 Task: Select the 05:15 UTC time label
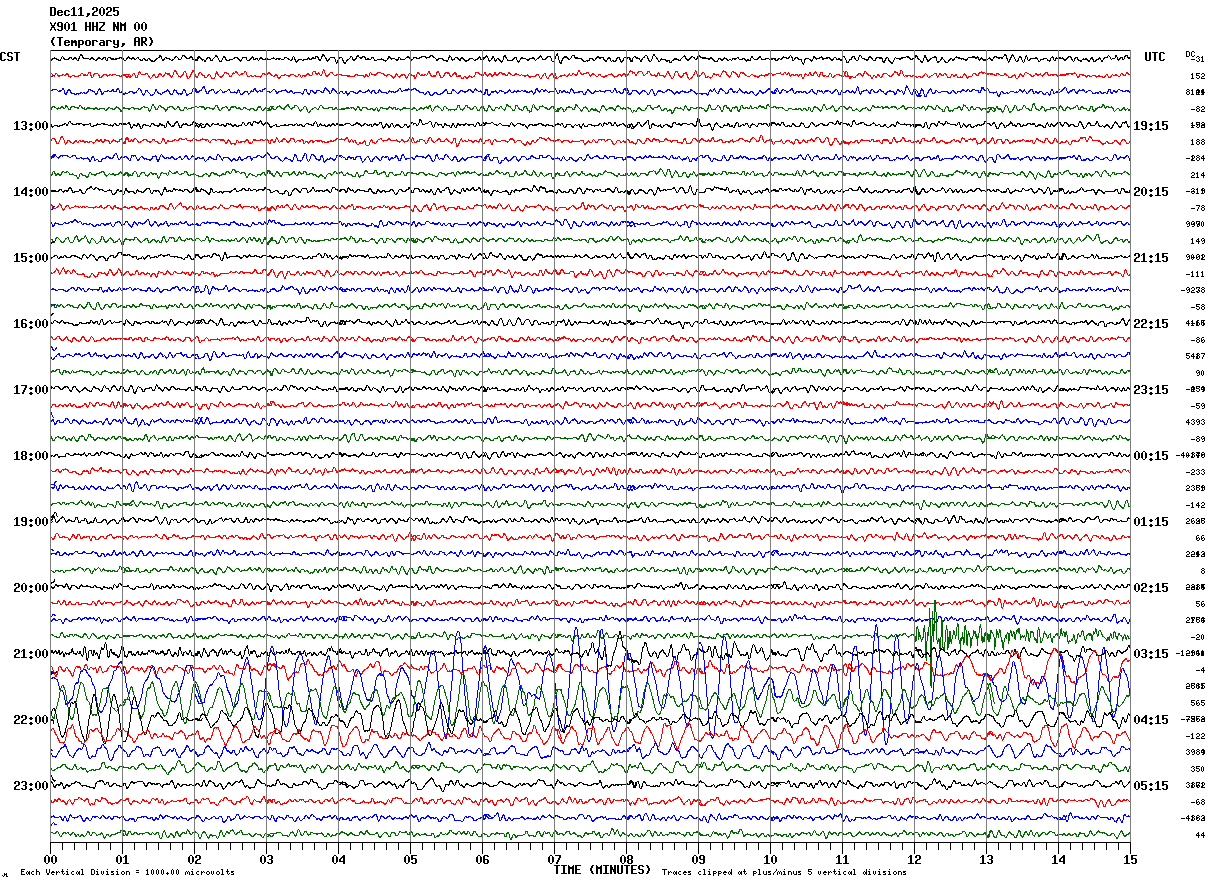(x=1151, y=786)
